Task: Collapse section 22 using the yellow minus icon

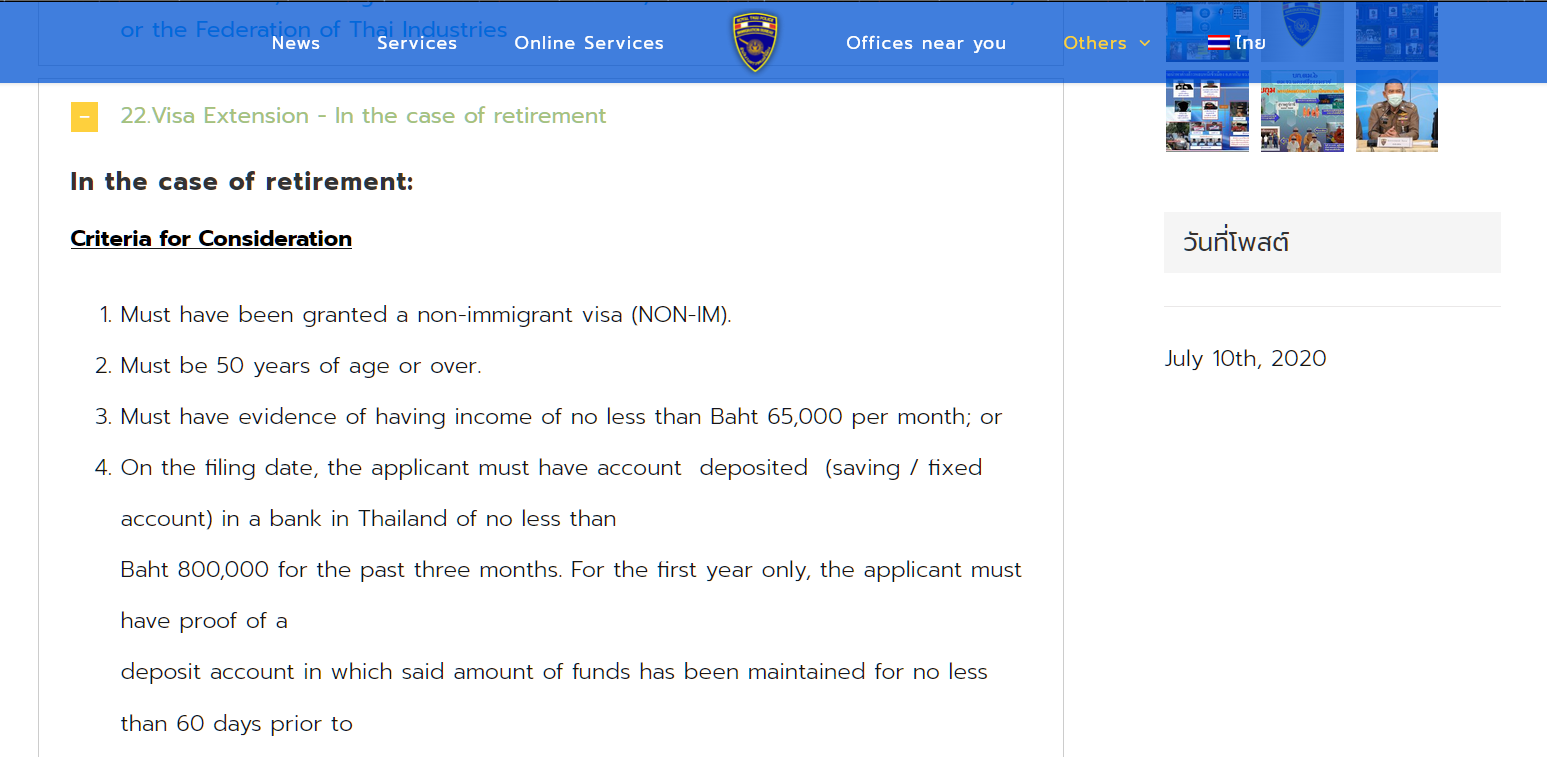Action: tap(84, 117)
